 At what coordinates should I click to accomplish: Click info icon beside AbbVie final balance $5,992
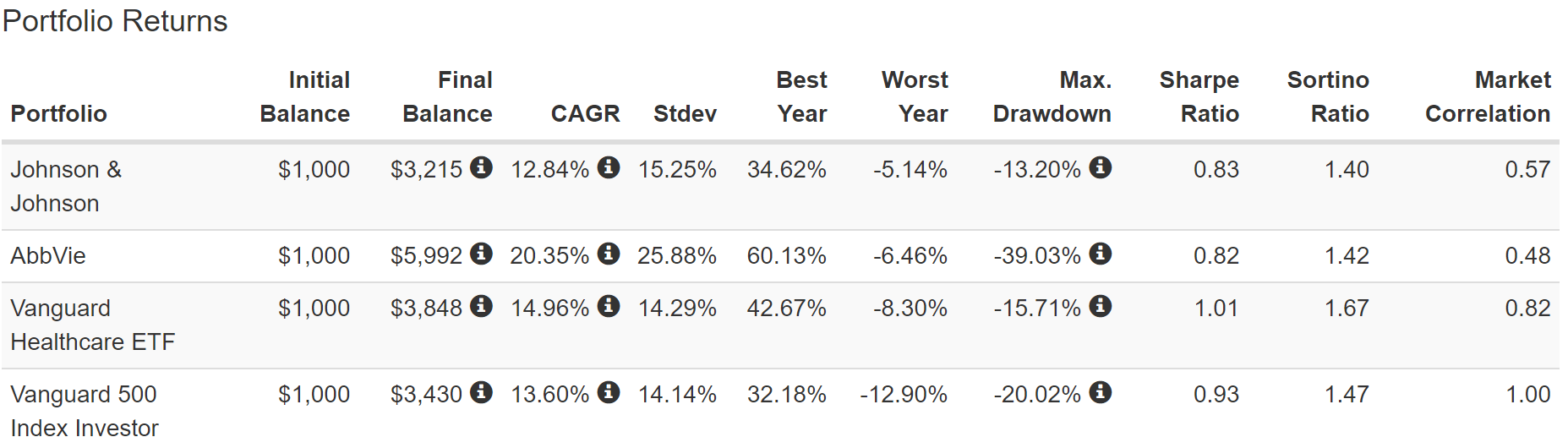[x=481, y=254]
